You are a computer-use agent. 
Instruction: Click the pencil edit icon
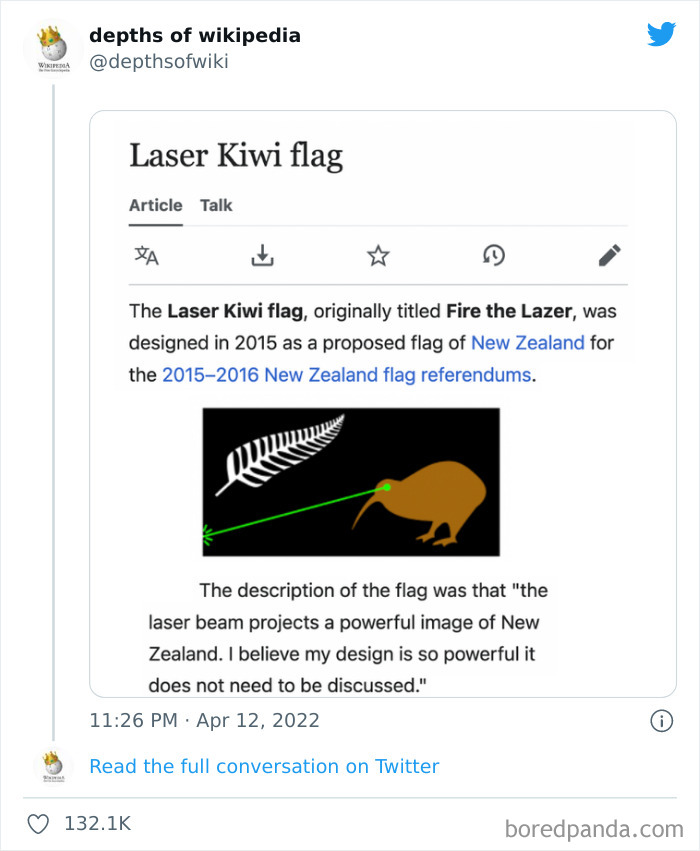coord(609,256)
